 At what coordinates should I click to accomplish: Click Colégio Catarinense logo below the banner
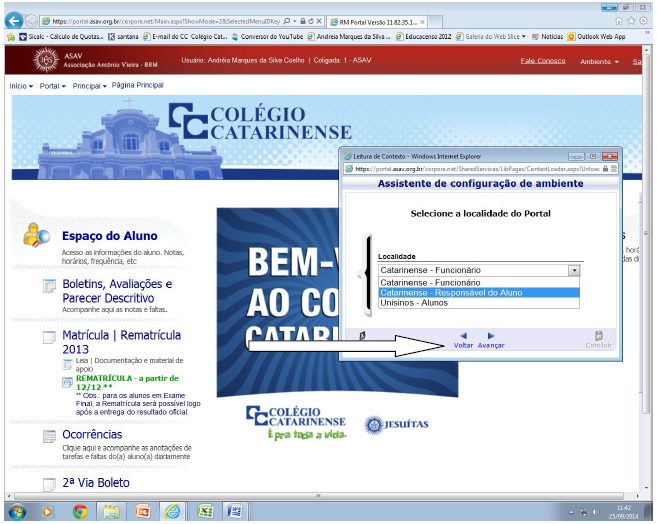point(296,422)
